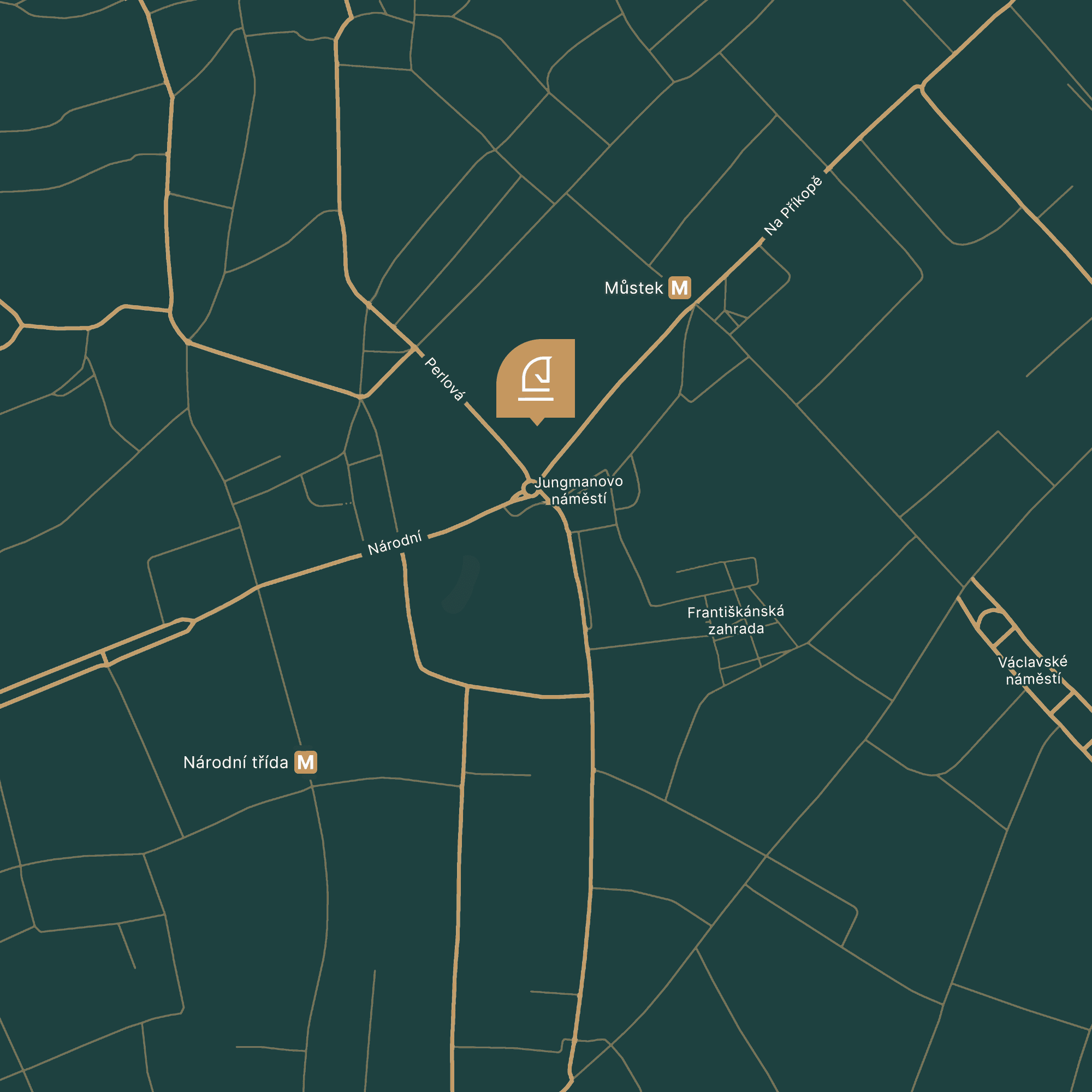Open the Františkánská zahrada label
This screenshot has height=1092, width=1092.
[x=735, y=620]
